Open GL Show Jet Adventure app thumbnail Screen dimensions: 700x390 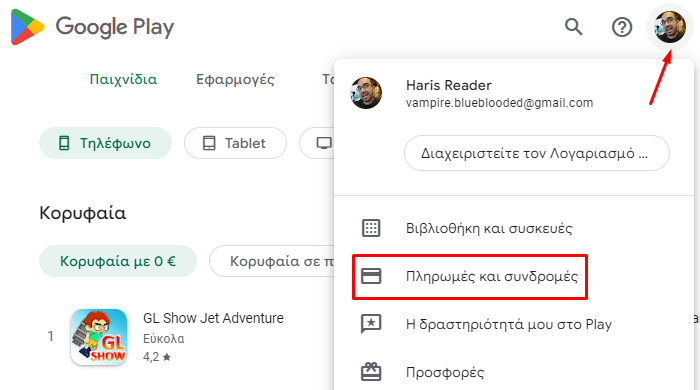[x=99, y=337]
